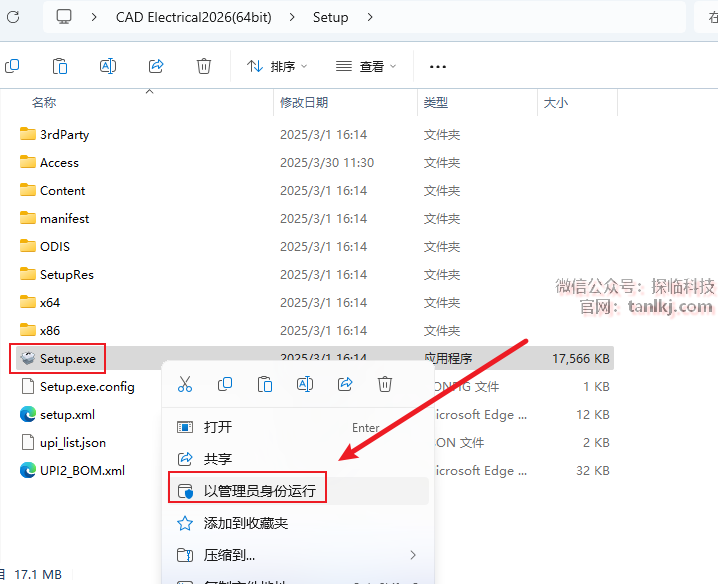Sort by 类型 column header
718x584 pixels.
(435, 102)
